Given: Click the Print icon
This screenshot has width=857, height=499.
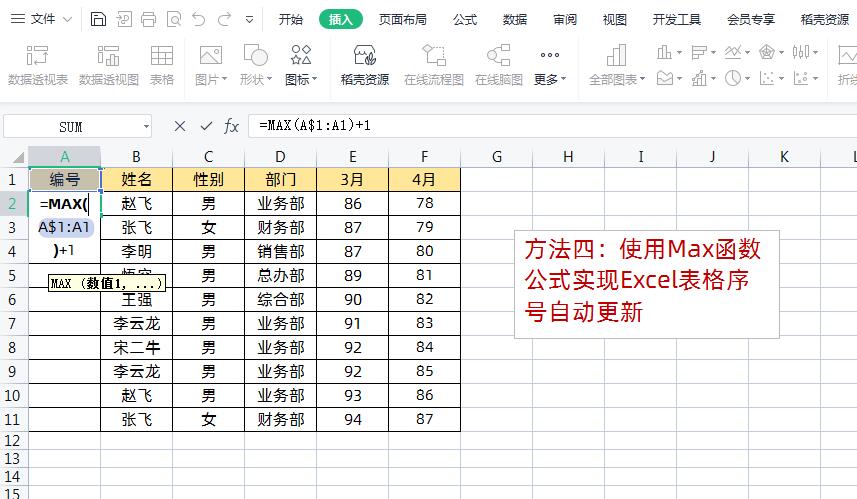Looking at the screenshot, I should tap(148, 20).
